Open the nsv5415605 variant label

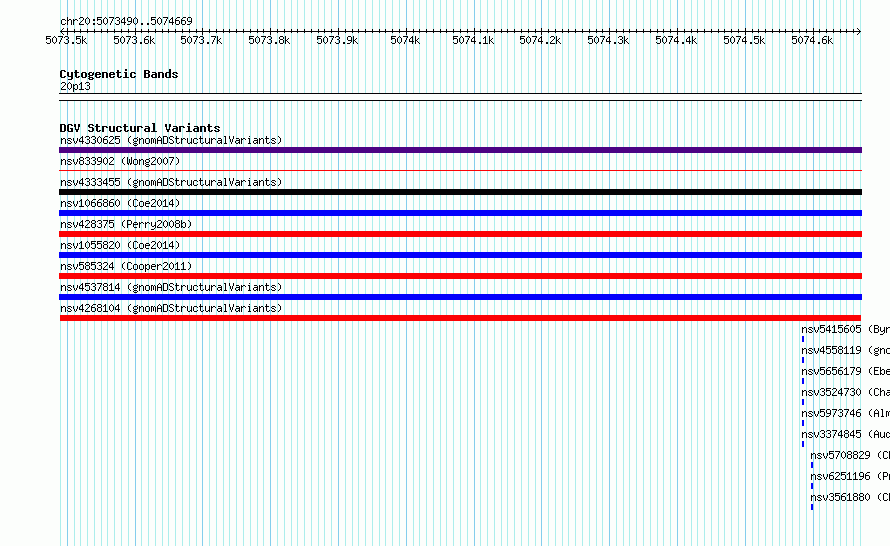click(845, 329)
